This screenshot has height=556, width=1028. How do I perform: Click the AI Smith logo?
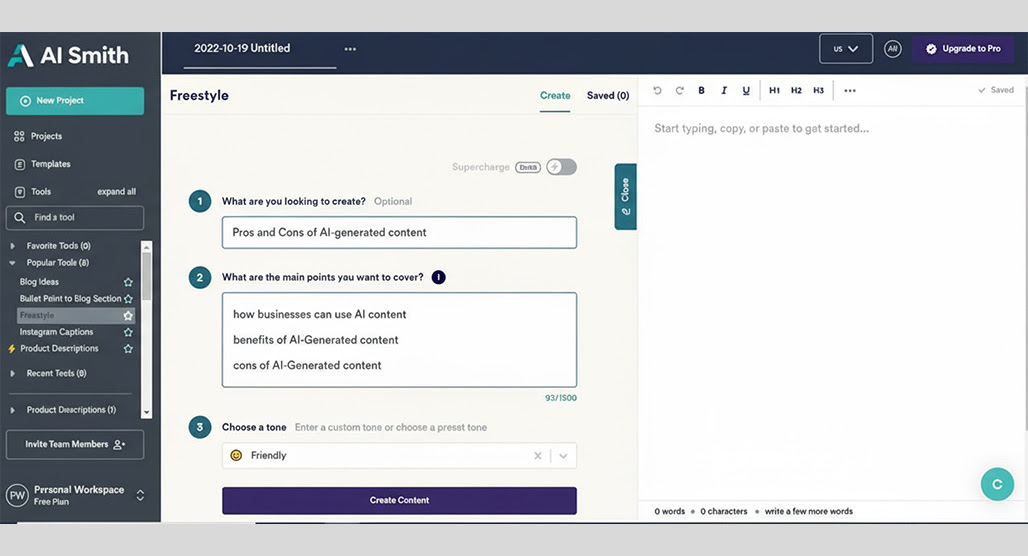coord(68,56)
